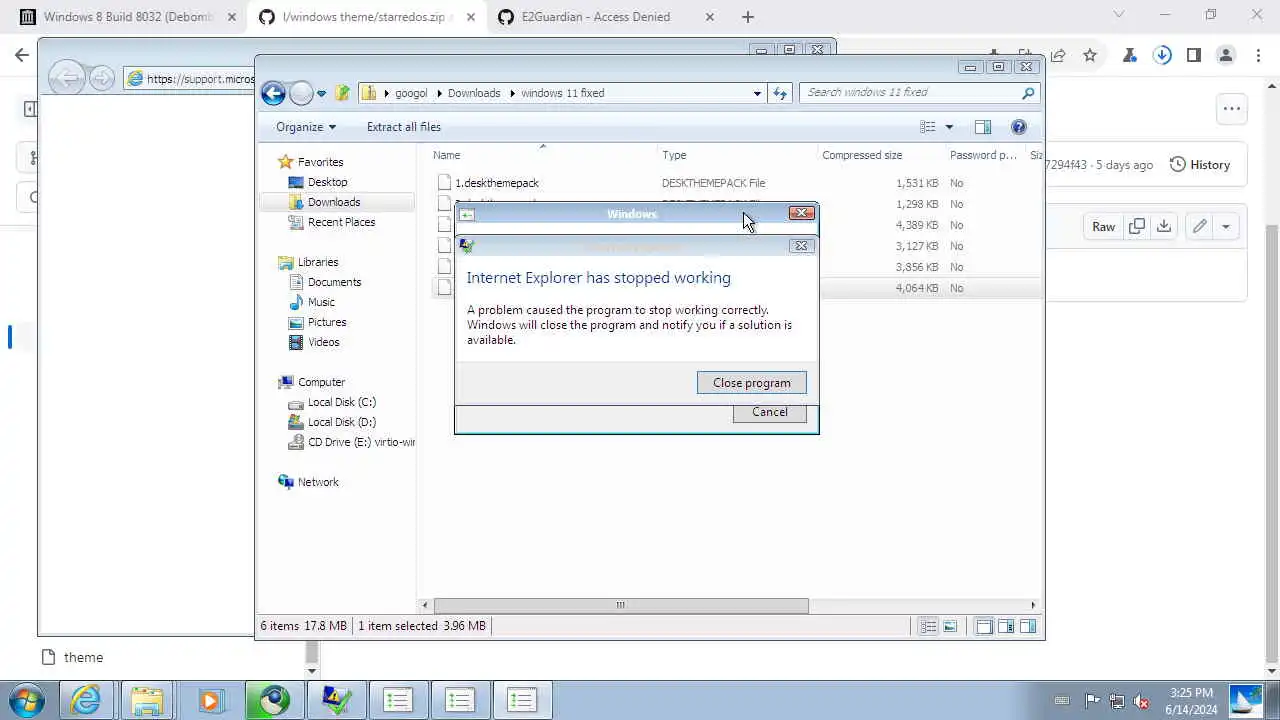
Task: Toggle the details pane layout icon in status bar
Action: click(1006, 627)
